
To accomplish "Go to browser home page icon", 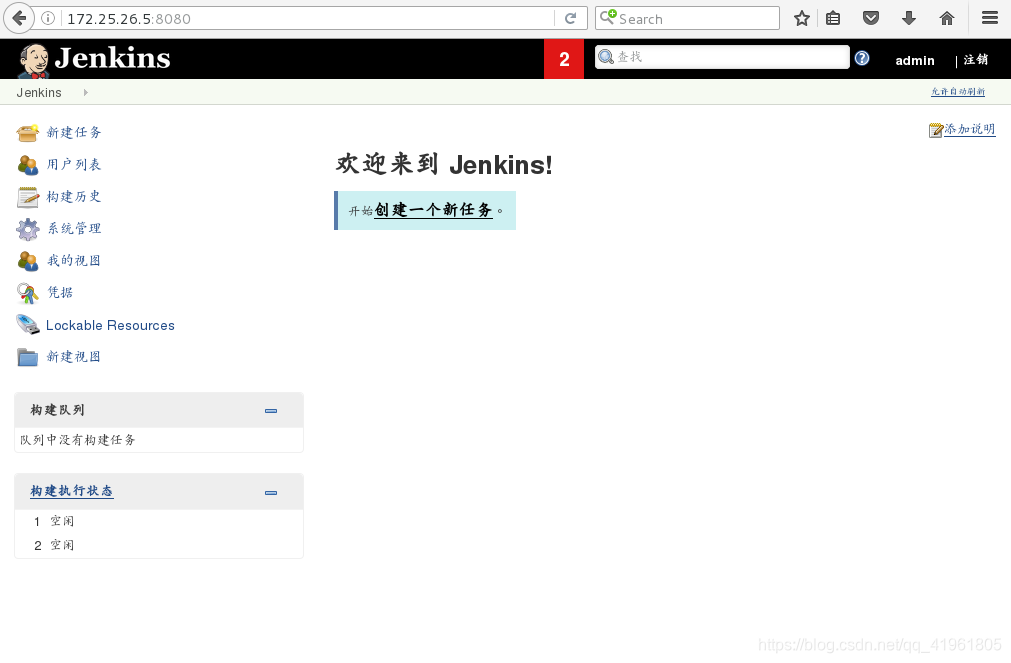I will click(947, 18).
